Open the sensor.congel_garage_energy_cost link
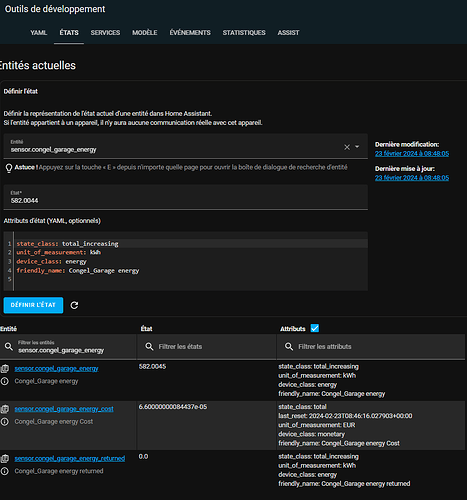 click(64, 409)
